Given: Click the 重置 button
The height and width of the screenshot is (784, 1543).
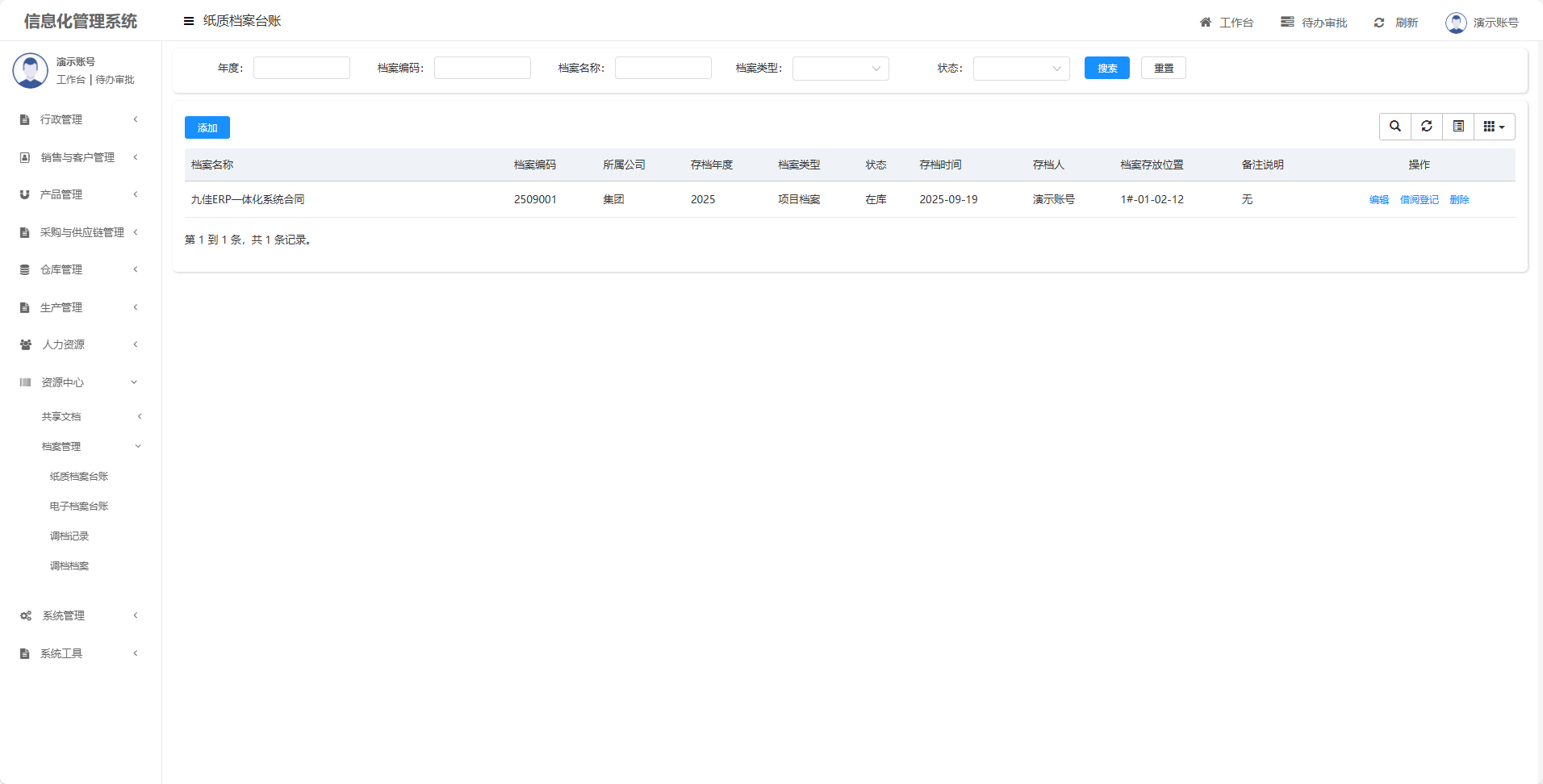Looking at the screenshot, I should pos(1163,69).
